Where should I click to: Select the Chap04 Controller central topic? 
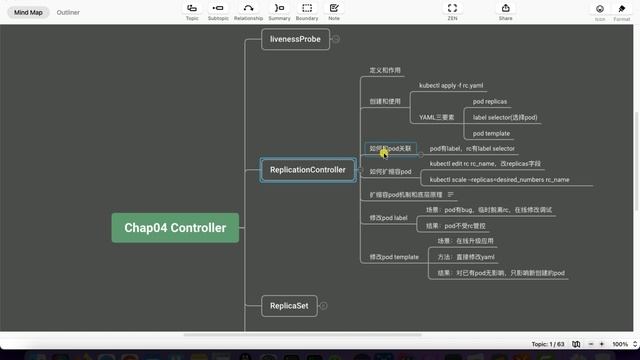(x=175, y=228)
